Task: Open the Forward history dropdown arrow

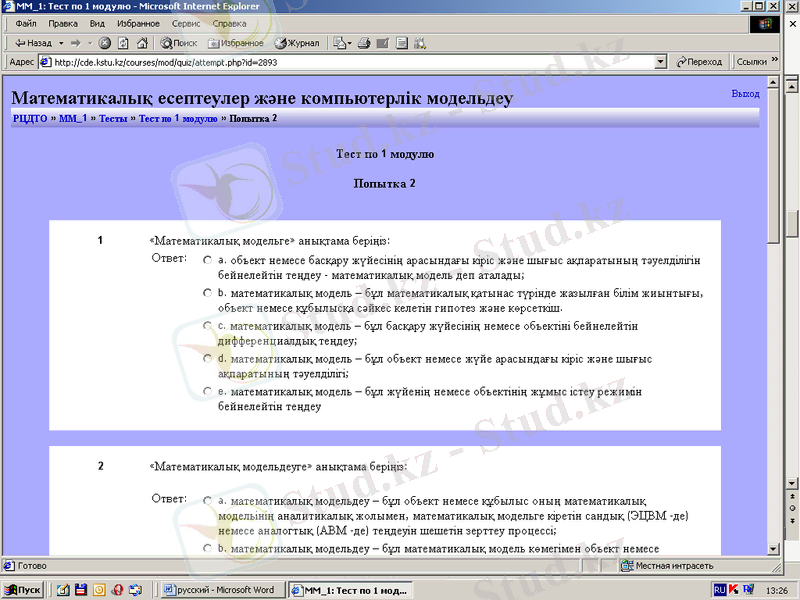Action: [x=90, y=43]
